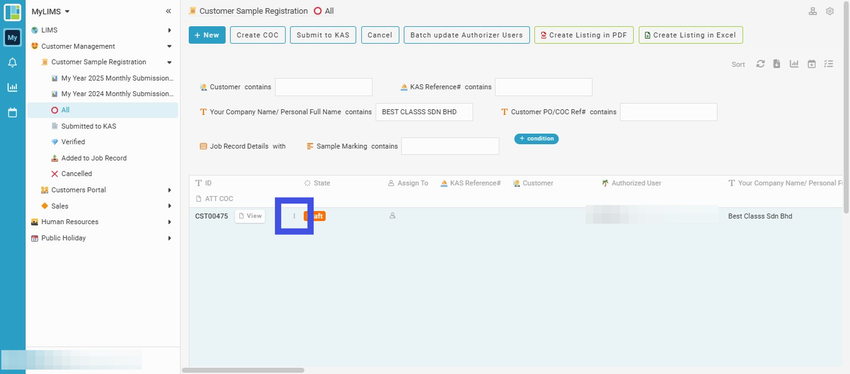Open the MyLIMS dropdown

[x=50, y=11]
